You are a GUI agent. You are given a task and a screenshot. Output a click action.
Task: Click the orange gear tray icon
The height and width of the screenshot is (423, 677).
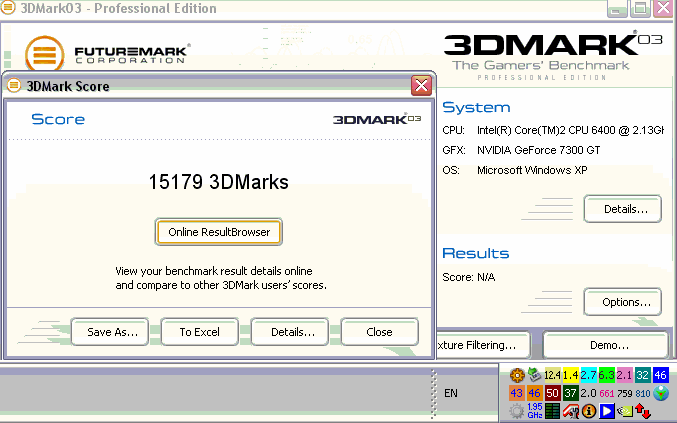517,376
